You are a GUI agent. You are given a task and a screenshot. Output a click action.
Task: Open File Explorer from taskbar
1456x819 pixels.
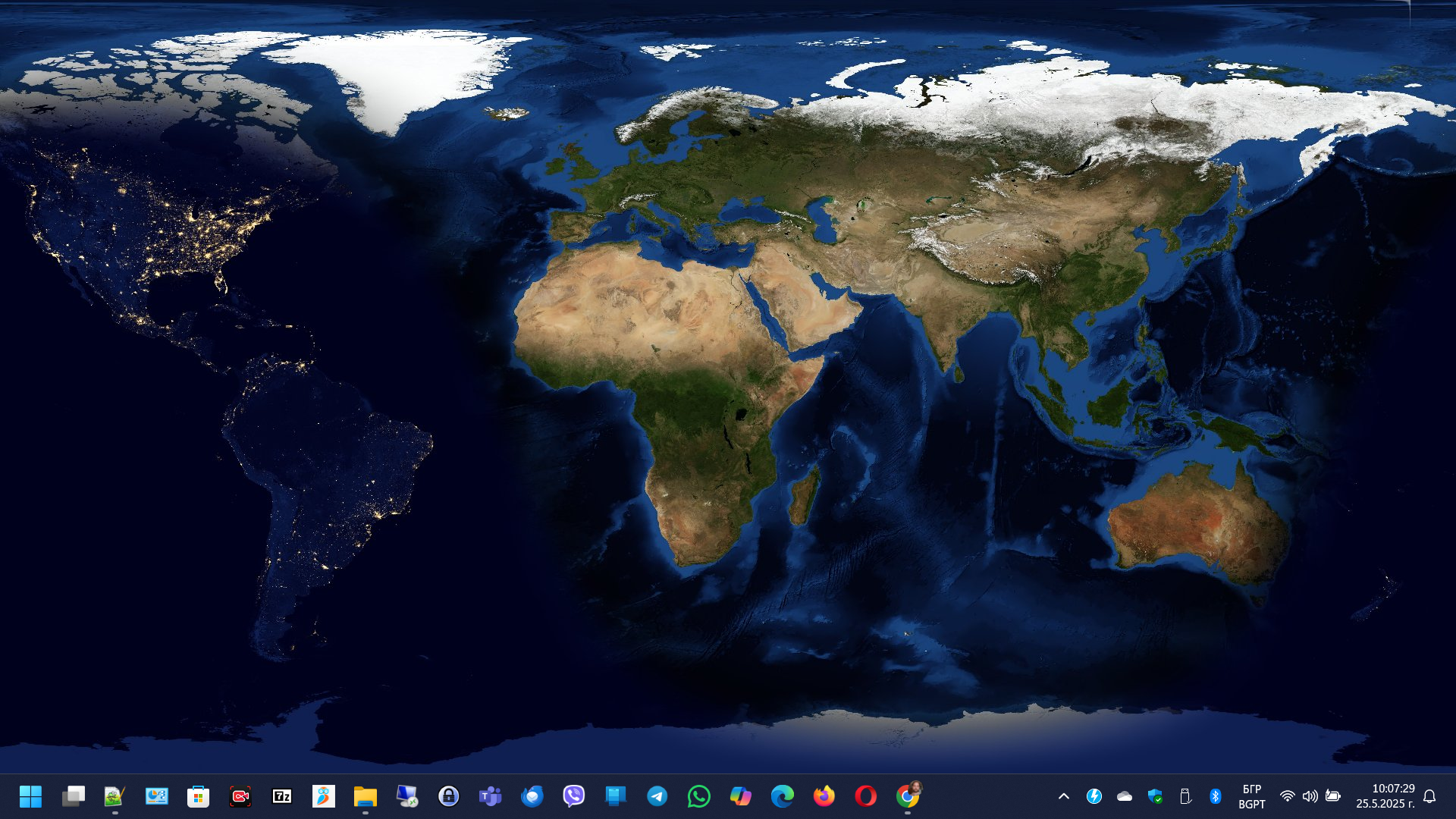click(365, 796)
